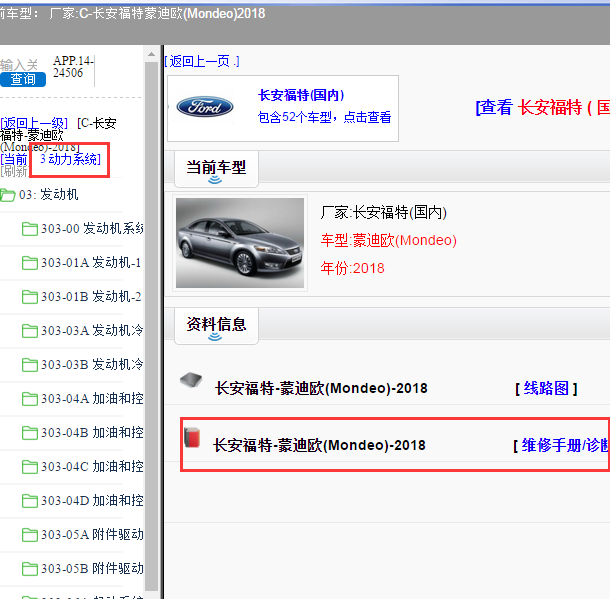Select 303-03A 发动机冷 tree item
This screenshot has height=599, width=610.
[x=92, y=330]
